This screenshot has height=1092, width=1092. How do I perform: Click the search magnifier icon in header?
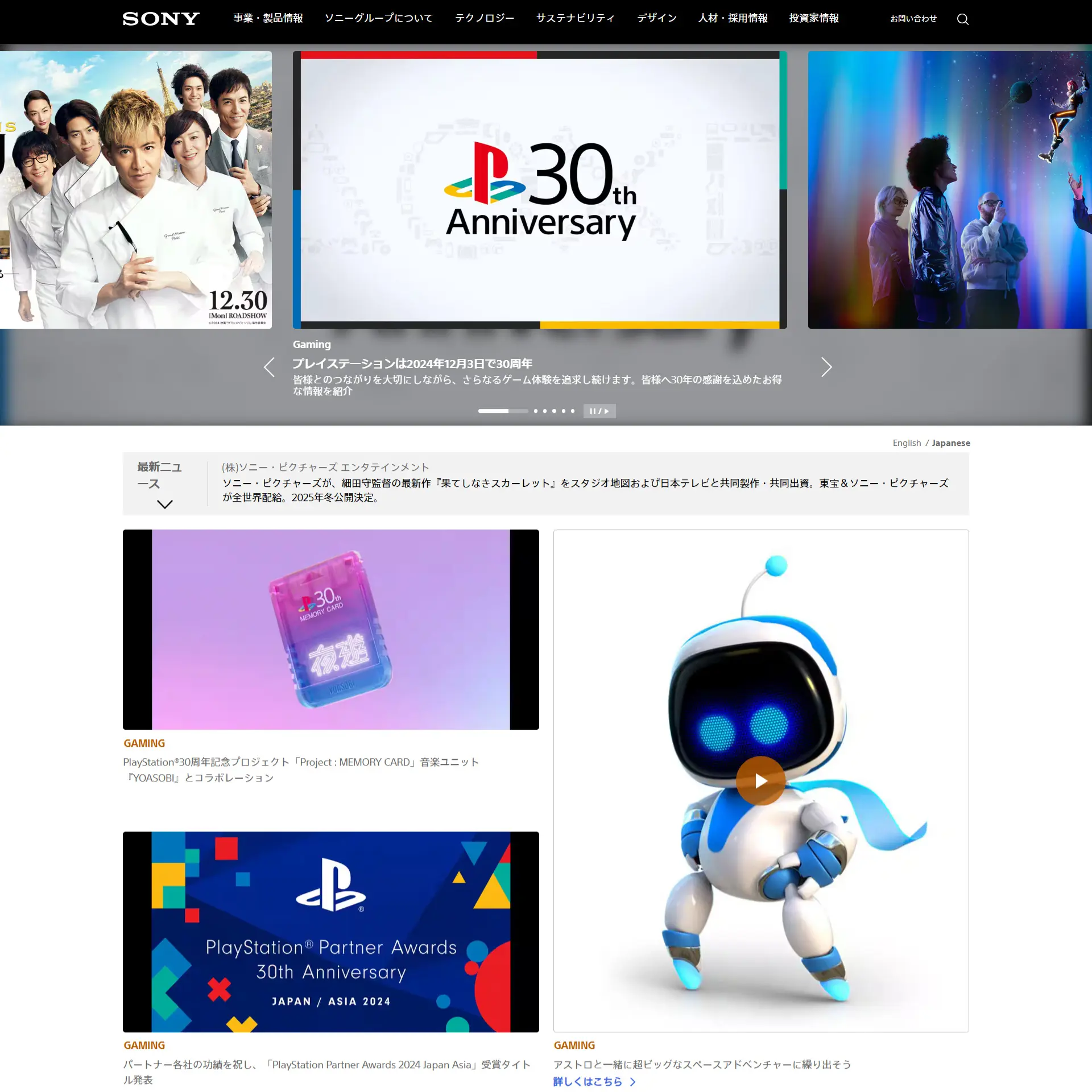[962, 19]
